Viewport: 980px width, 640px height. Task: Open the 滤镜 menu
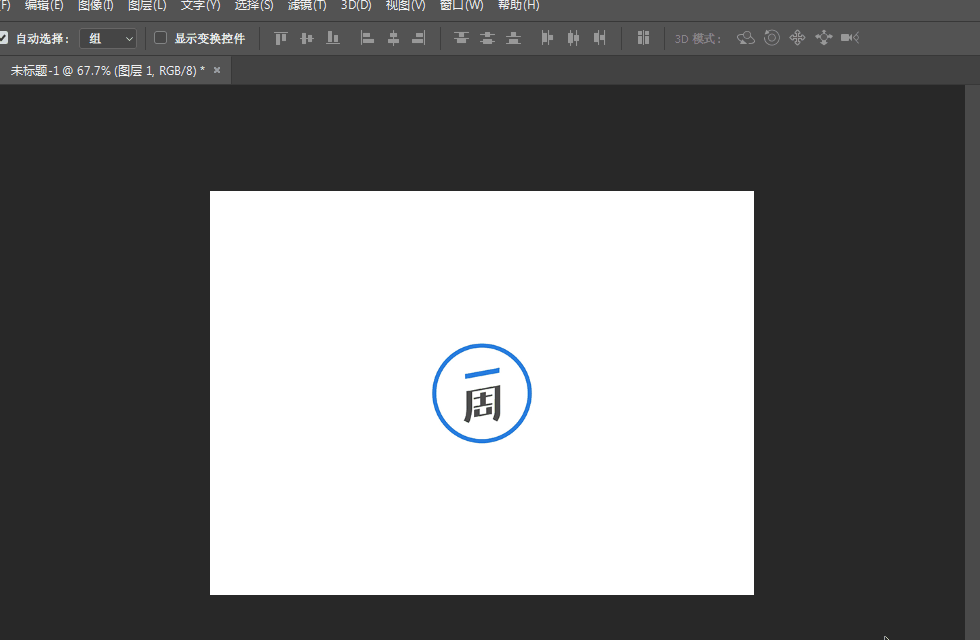tap(306, 6)
